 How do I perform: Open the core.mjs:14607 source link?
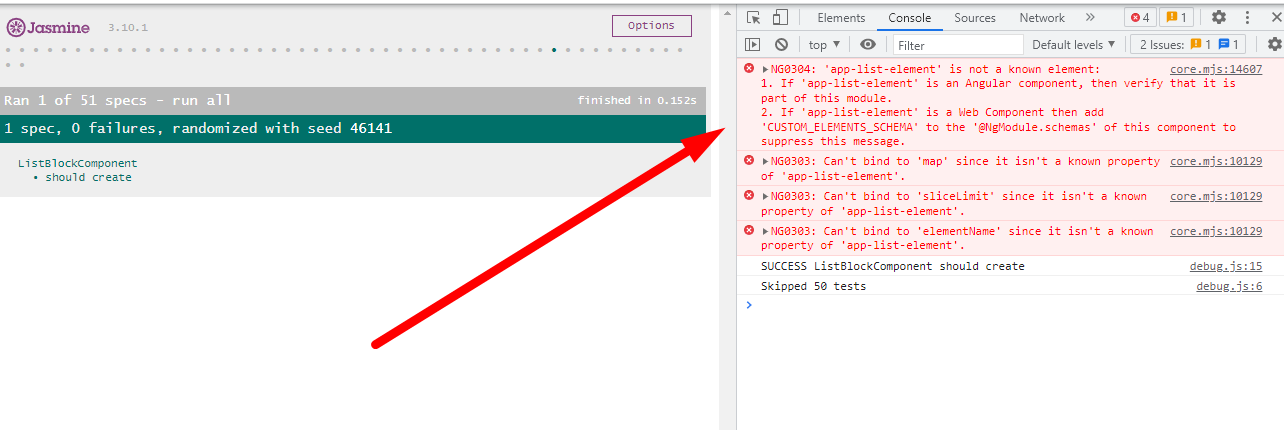(x=1216, y=70)
